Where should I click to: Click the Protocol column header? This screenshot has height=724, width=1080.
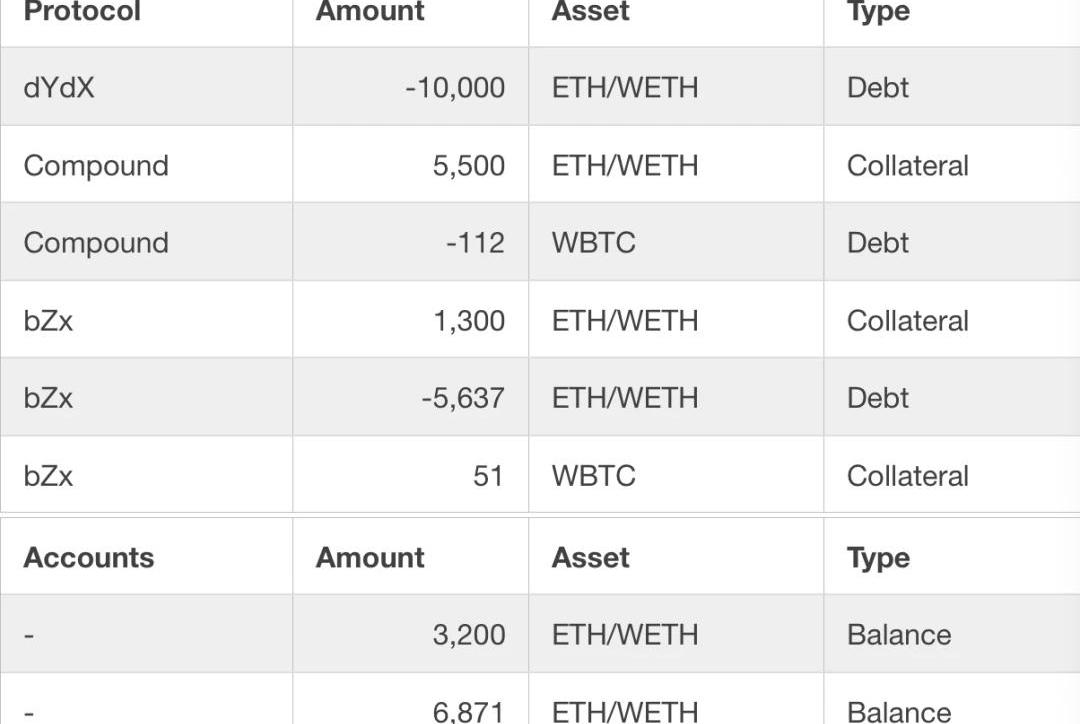tap(82, 13)
